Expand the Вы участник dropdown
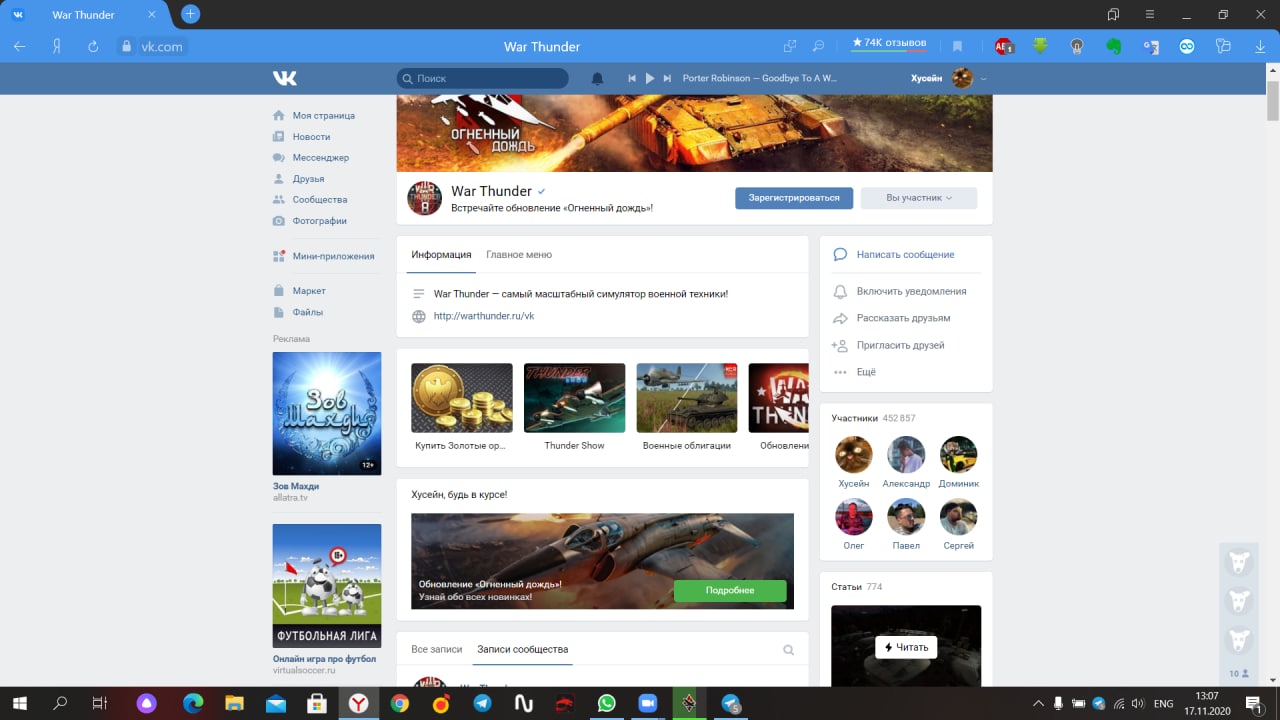This screenshot has width=1280, height=720. tap(919, 198)
